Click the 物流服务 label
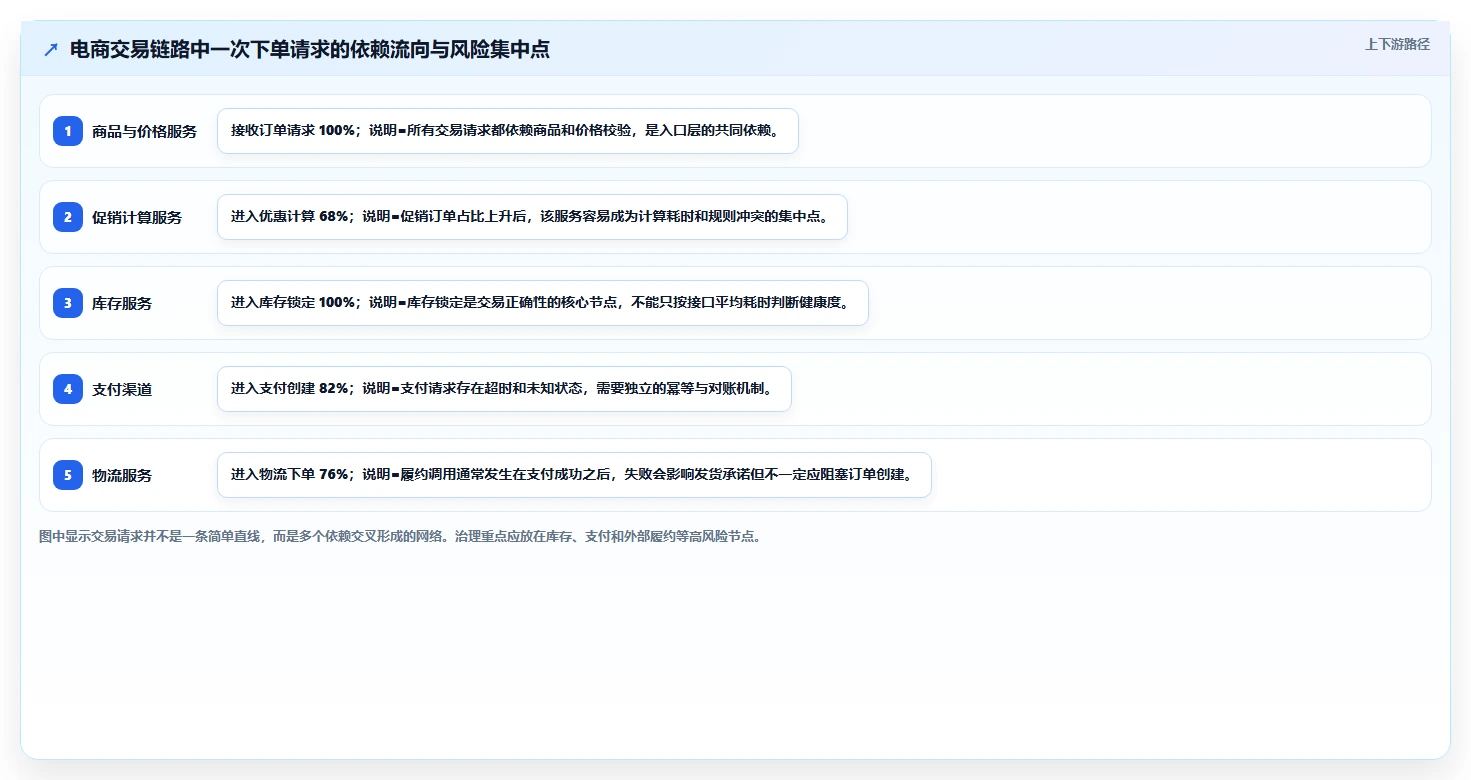The width and height of the screenshot is (1471, 780). (x=122, y=476)
